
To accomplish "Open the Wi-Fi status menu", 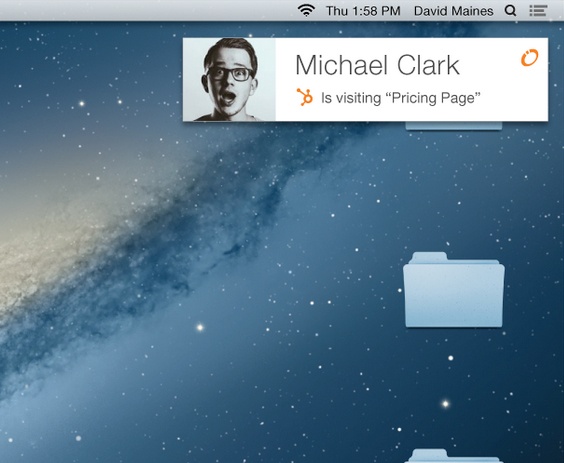I will [x=306, y=10].
